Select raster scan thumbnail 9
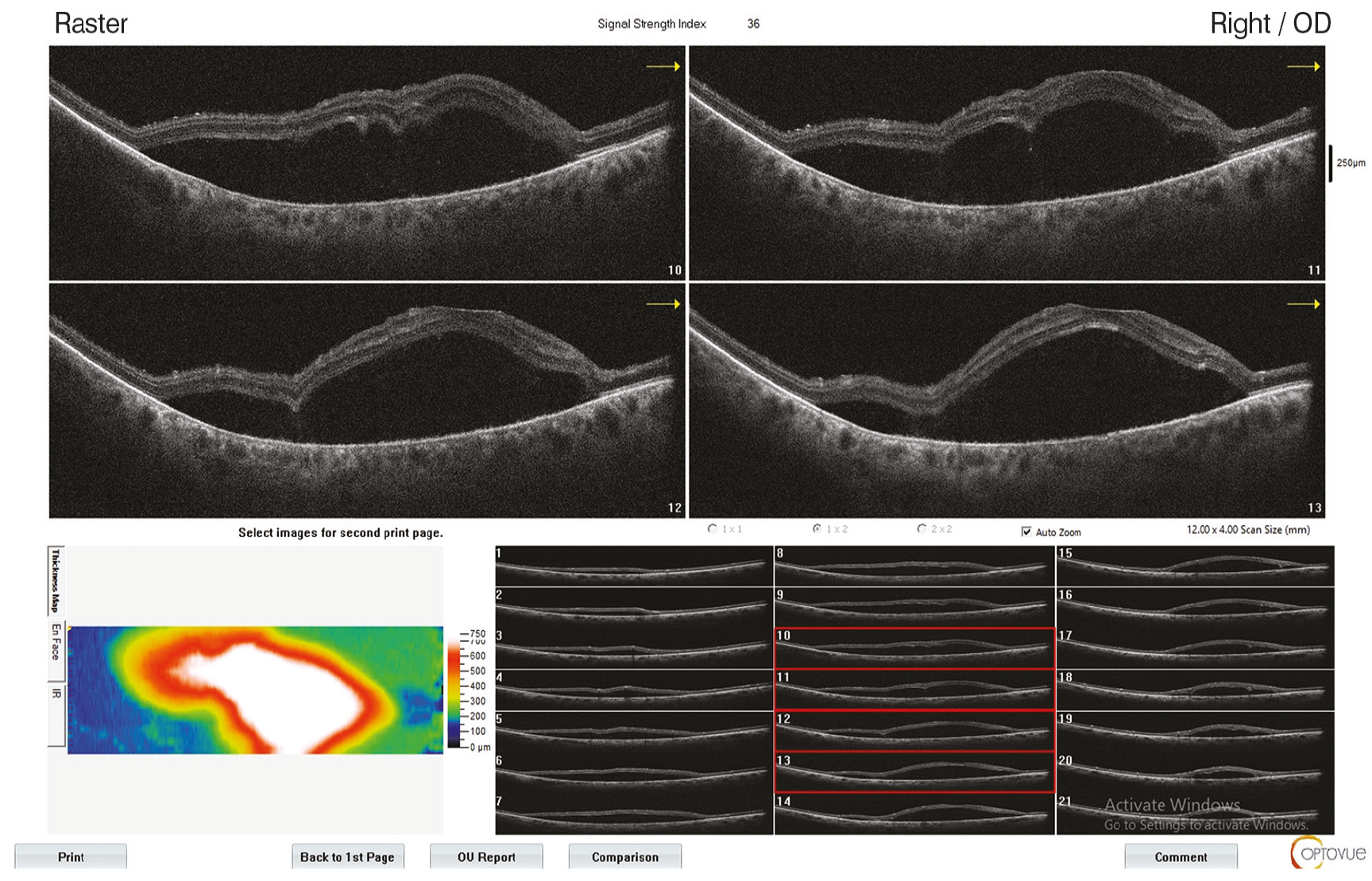This screenshot has width=1372, height=881. [914, 607]
